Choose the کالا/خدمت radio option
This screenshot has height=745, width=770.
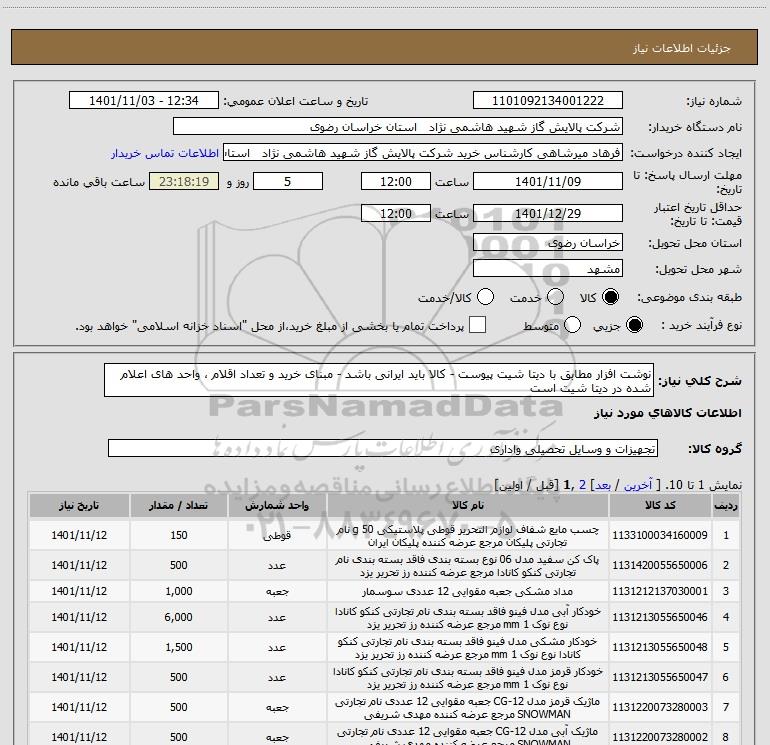coord(485,297)
